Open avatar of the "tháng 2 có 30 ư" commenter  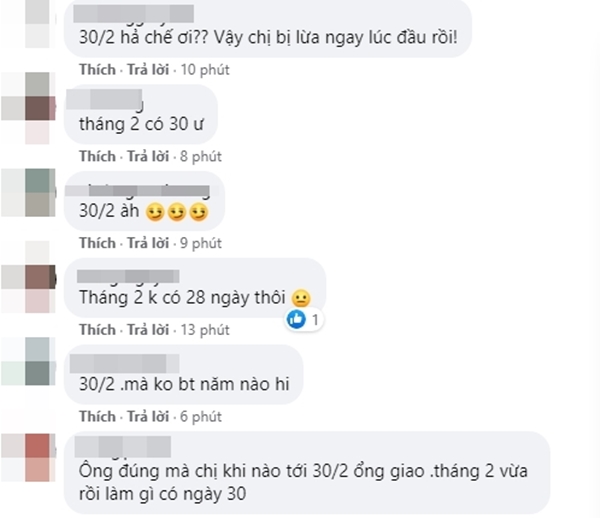click(29, 108)
